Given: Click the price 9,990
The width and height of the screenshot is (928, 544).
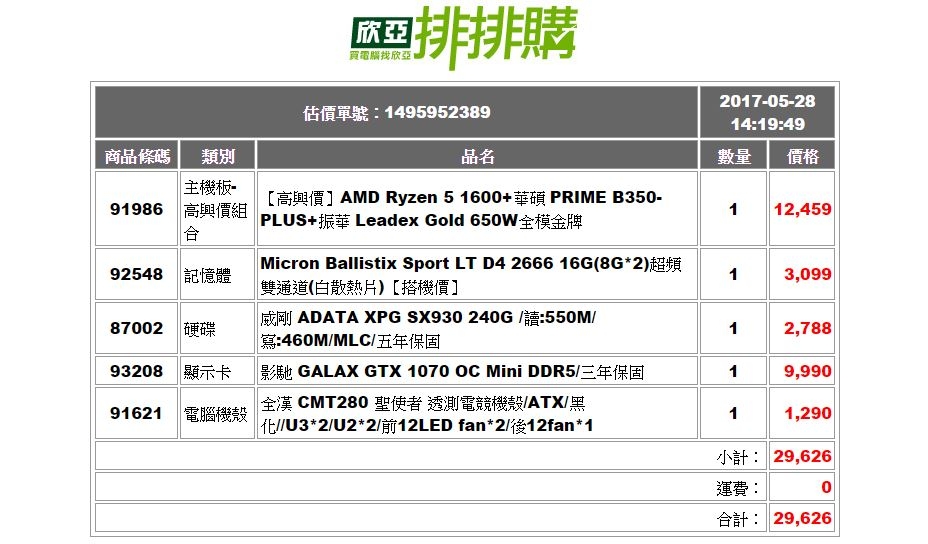Looking at the screenshot, I should tap(808, 371).
